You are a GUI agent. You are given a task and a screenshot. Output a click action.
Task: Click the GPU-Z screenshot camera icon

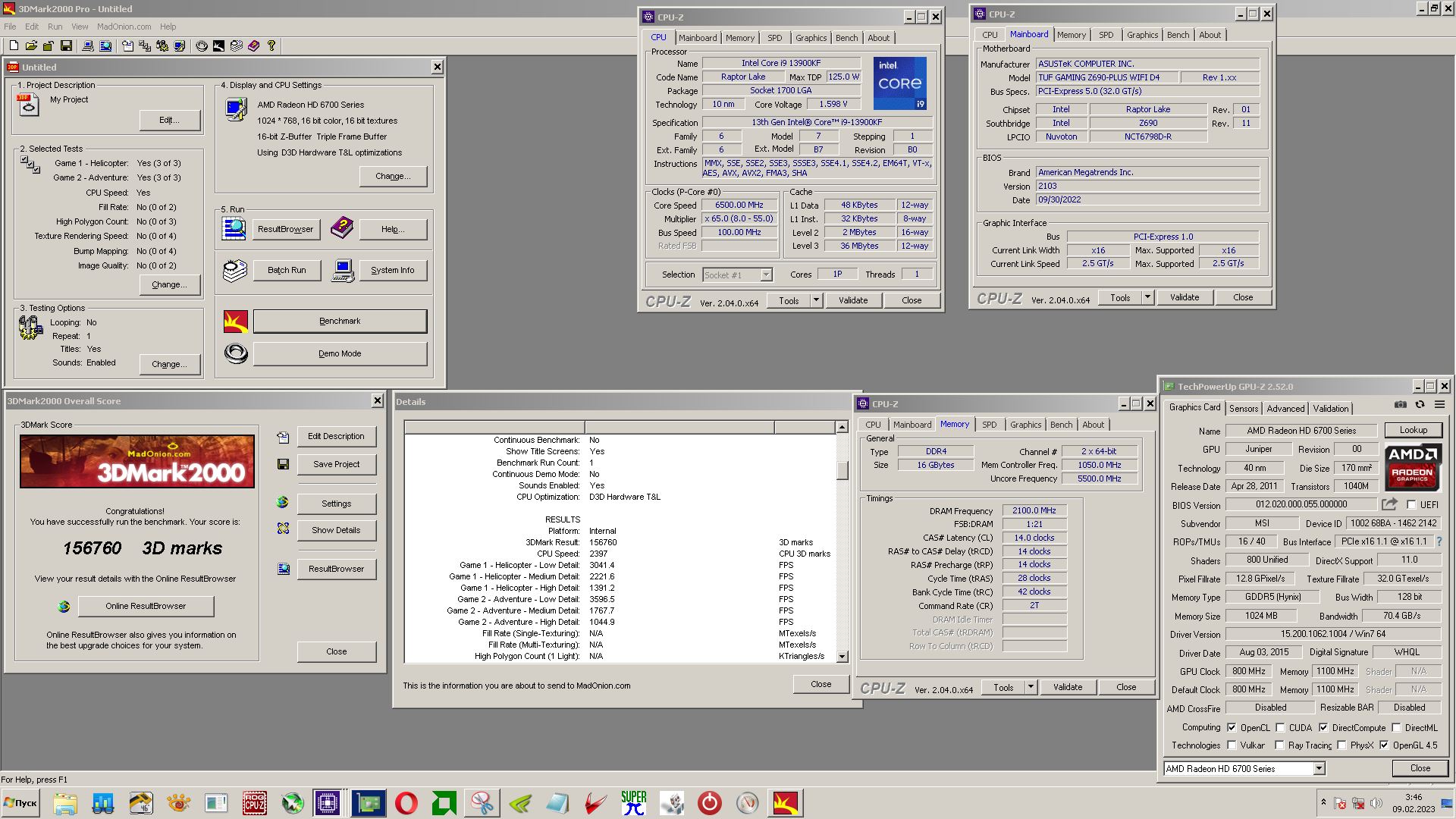[x=1401, y=405]
